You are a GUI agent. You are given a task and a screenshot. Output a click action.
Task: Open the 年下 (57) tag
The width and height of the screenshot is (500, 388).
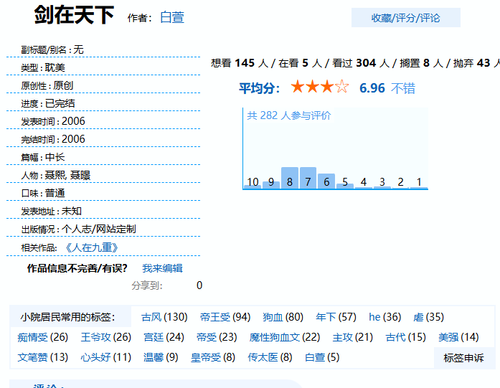point(336,317)
